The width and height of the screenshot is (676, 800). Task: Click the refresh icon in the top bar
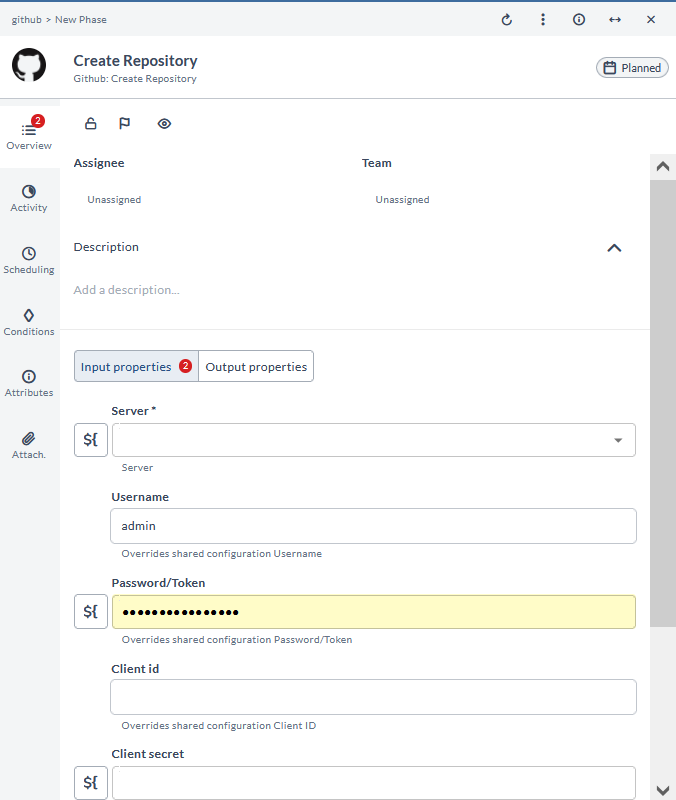(507, 20)
